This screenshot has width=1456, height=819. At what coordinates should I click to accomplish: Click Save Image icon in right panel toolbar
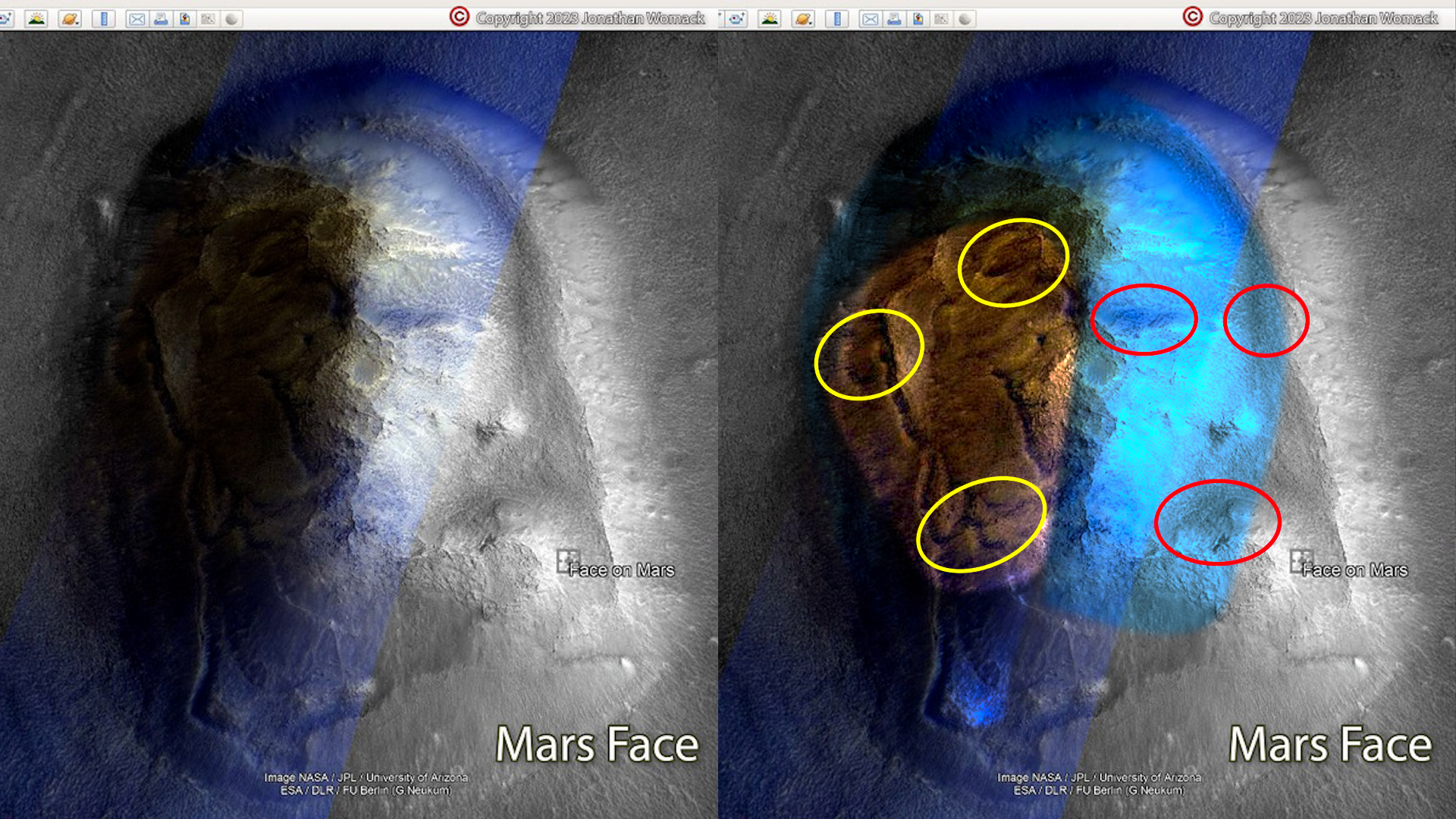pyautogui.click(x=918, y=19)
